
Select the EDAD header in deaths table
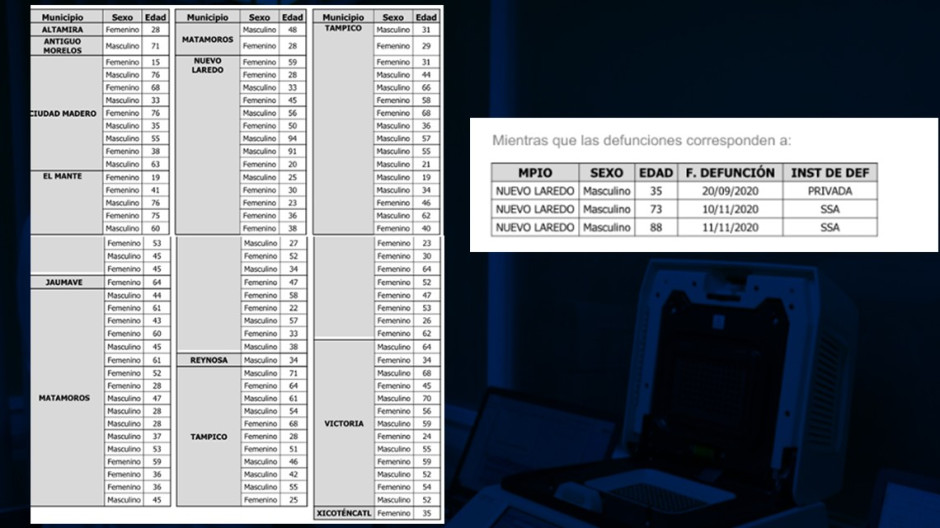656,173
